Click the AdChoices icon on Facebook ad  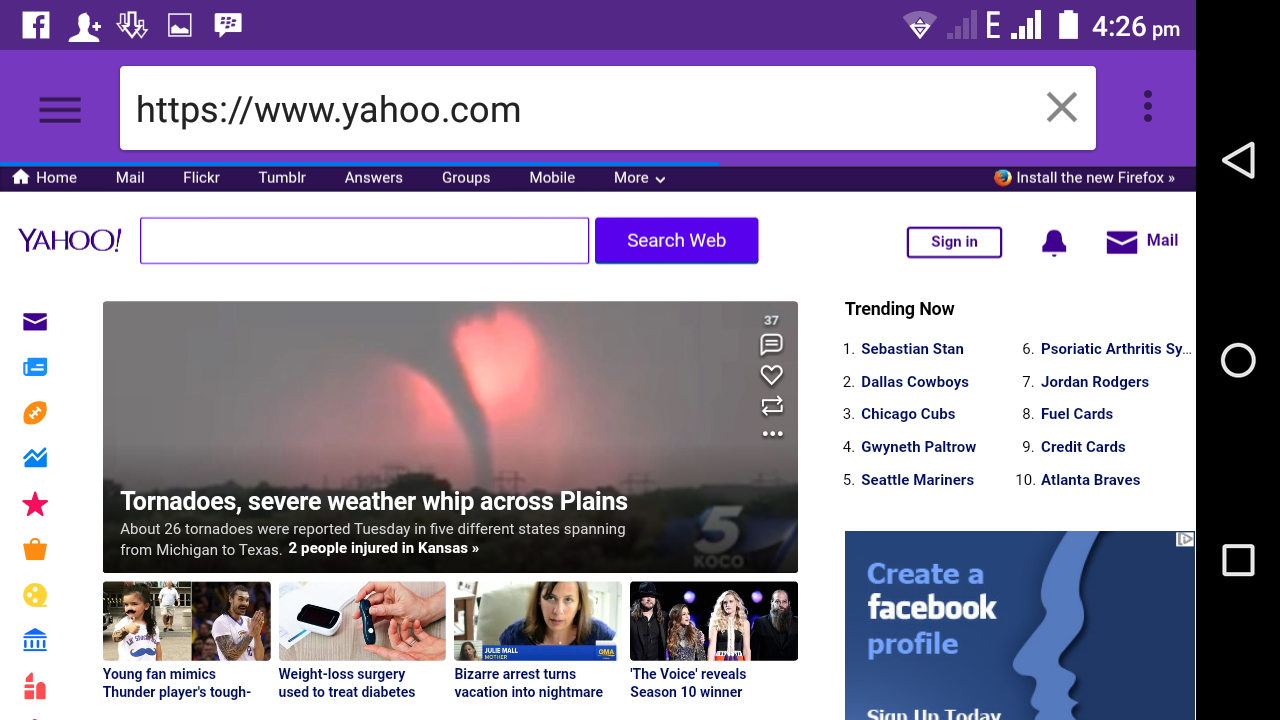coord(1185,539)
